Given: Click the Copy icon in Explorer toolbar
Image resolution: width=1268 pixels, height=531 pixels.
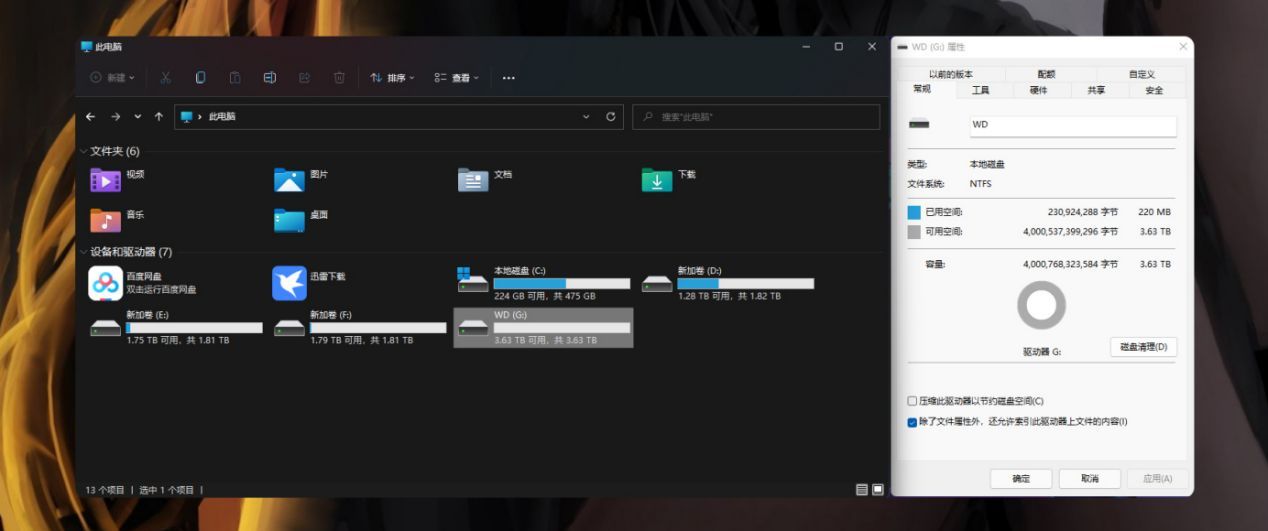Looking at the screenshot, I should [201, 78].
